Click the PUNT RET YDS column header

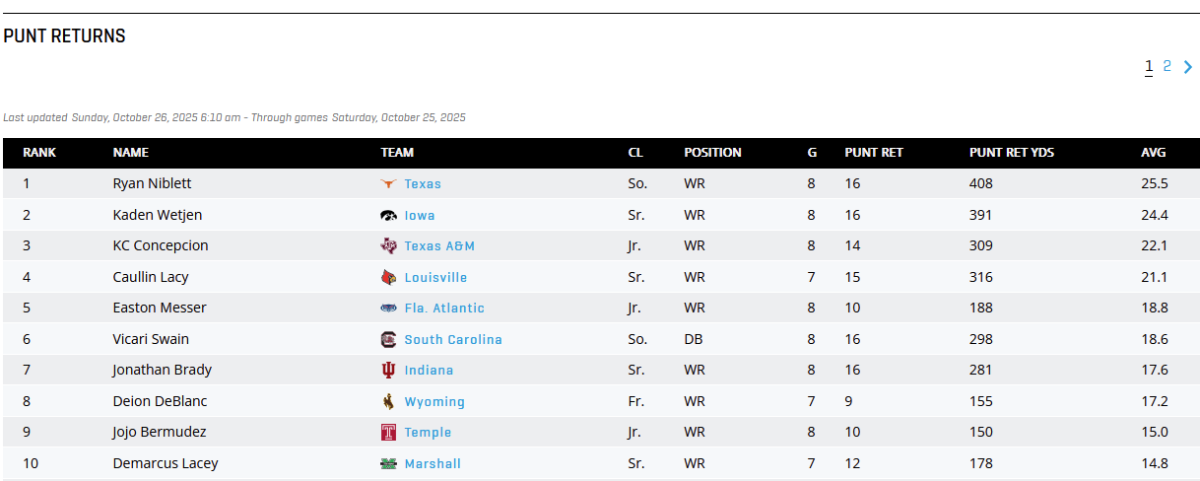[1011, 153]
